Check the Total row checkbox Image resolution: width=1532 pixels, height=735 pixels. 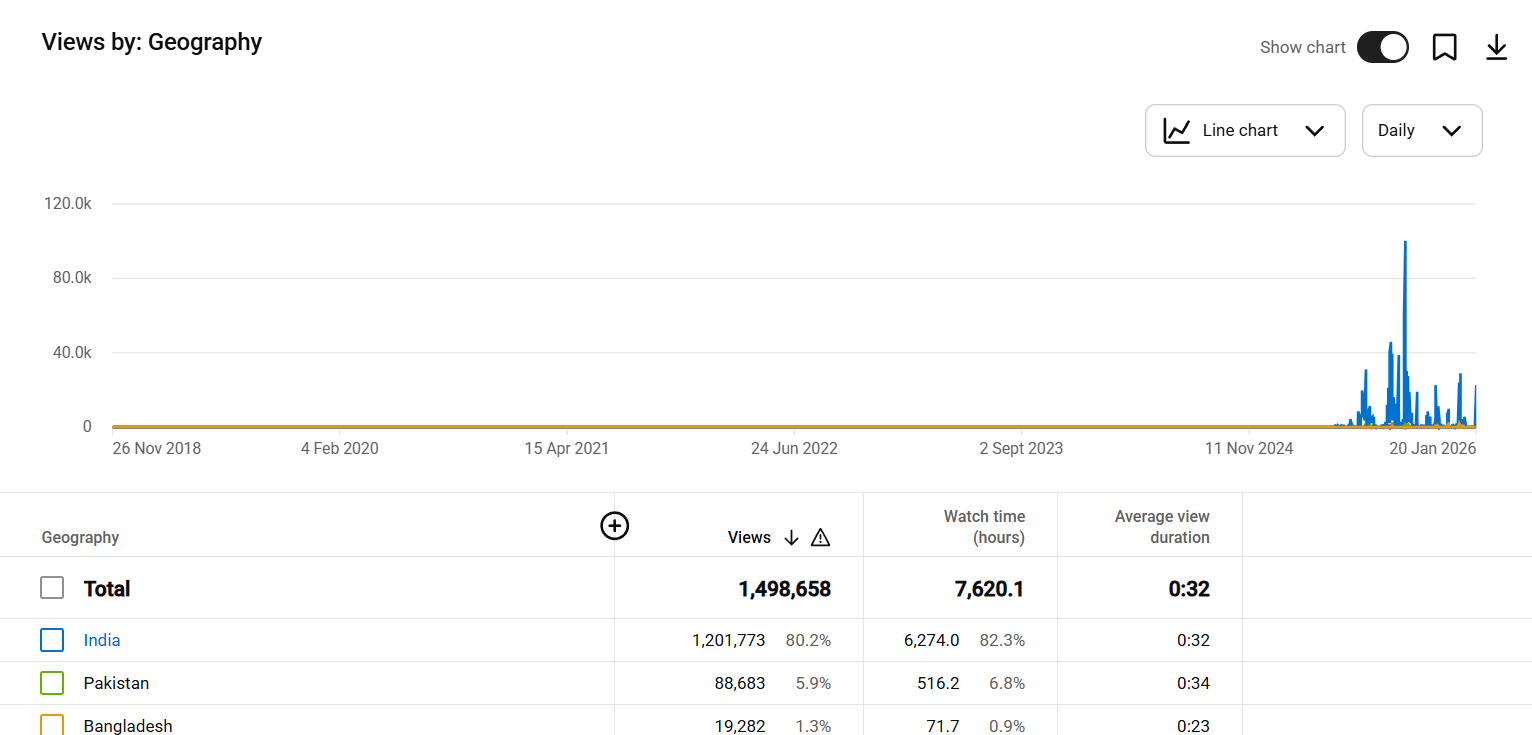[x=52, y=588]
